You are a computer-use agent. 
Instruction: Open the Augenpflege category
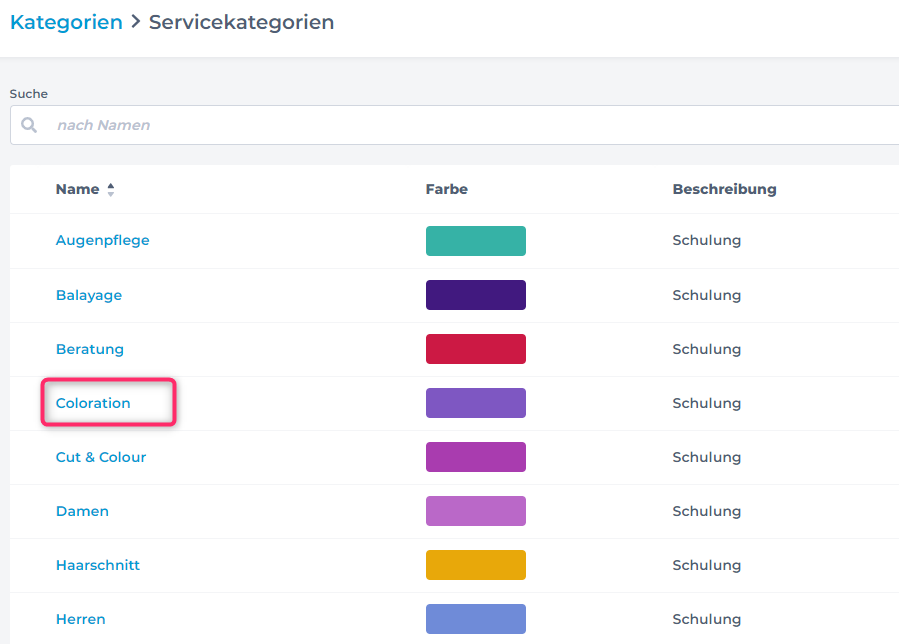[x=102, y=241]
